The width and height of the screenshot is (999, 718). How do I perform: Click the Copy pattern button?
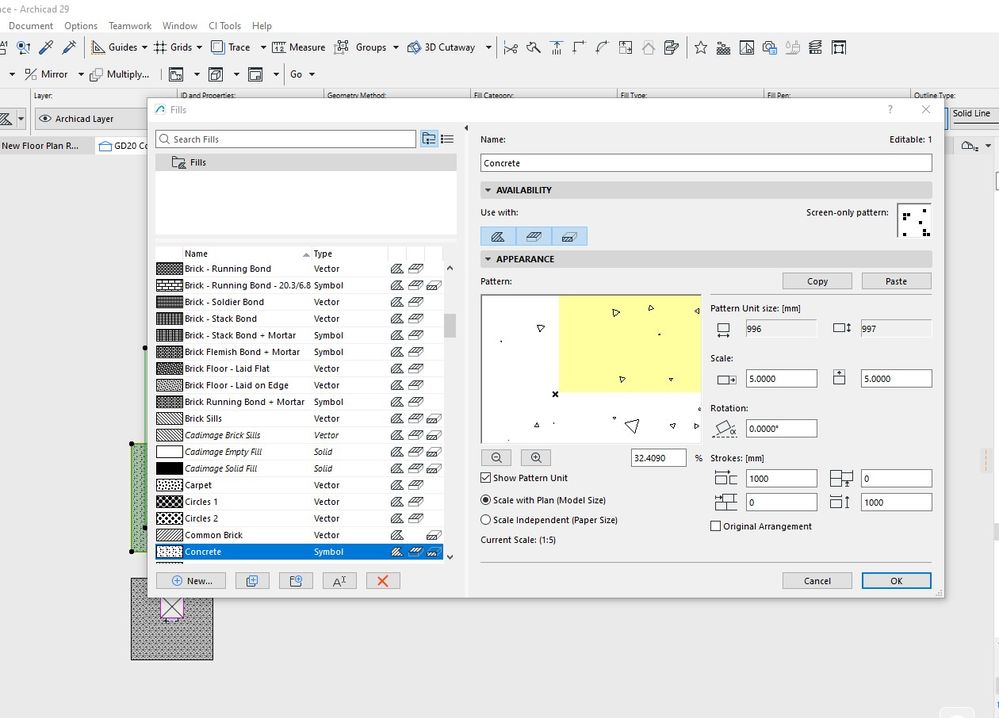tap(817, 281)
